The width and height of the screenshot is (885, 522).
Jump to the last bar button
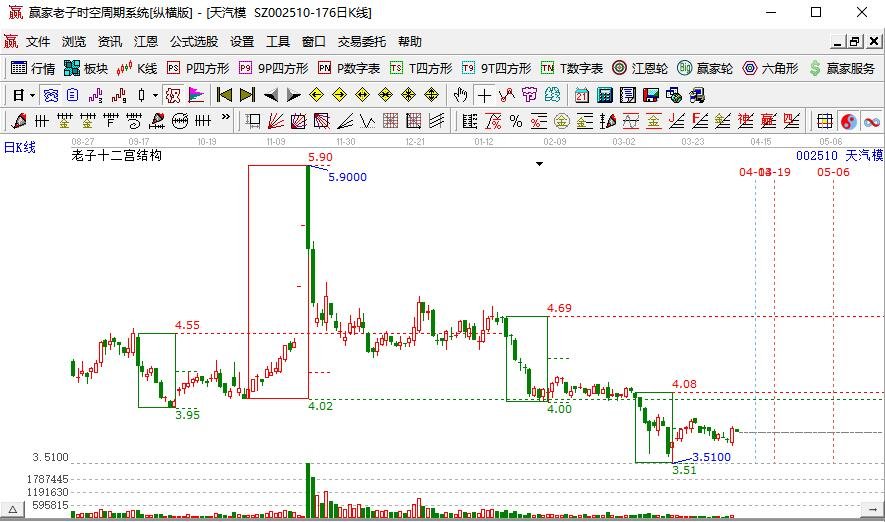[x=247, y=95]
